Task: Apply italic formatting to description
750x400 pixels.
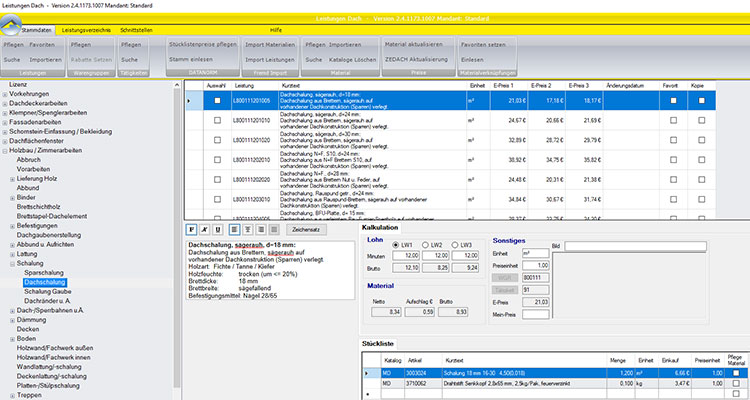Action: [206, 229]
